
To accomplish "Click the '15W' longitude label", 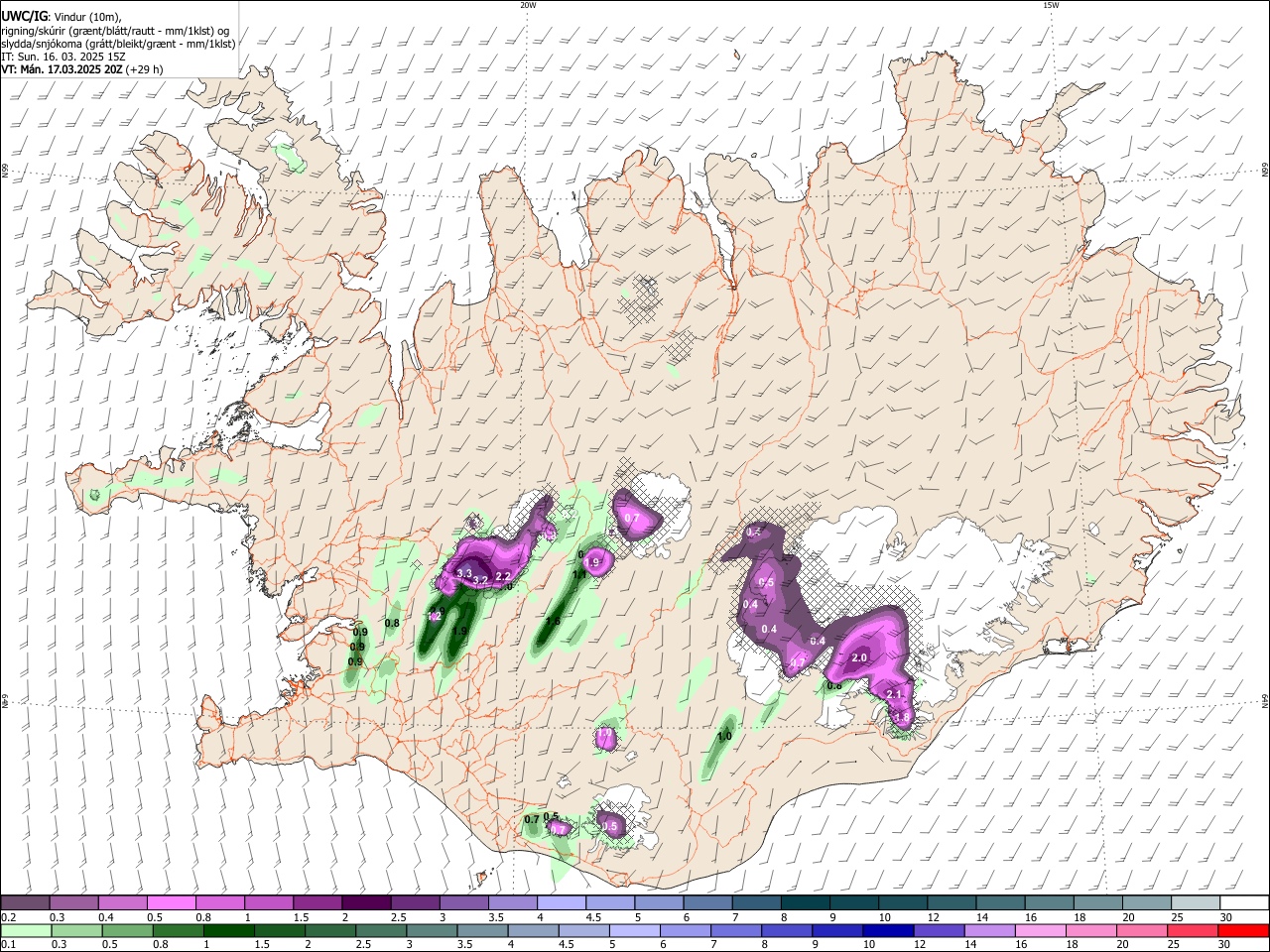I will point(1051,5).
